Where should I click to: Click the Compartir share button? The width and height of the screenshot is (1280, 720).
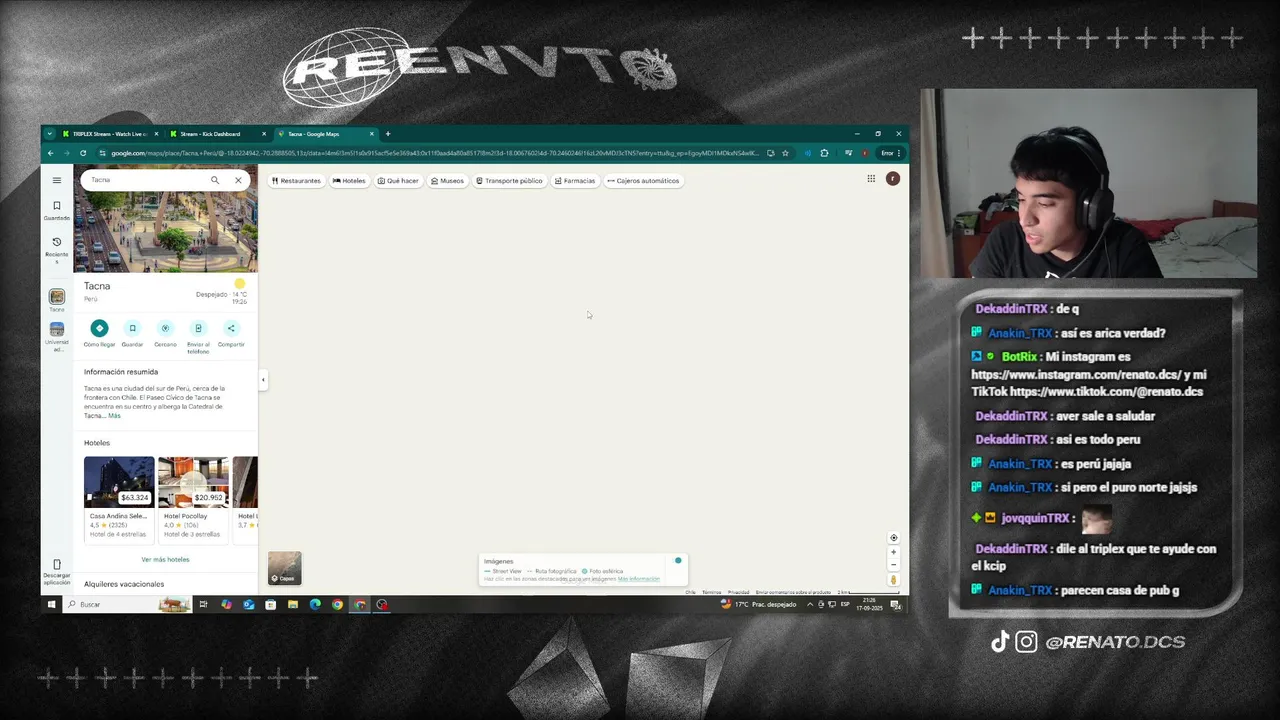coord(231,333)
